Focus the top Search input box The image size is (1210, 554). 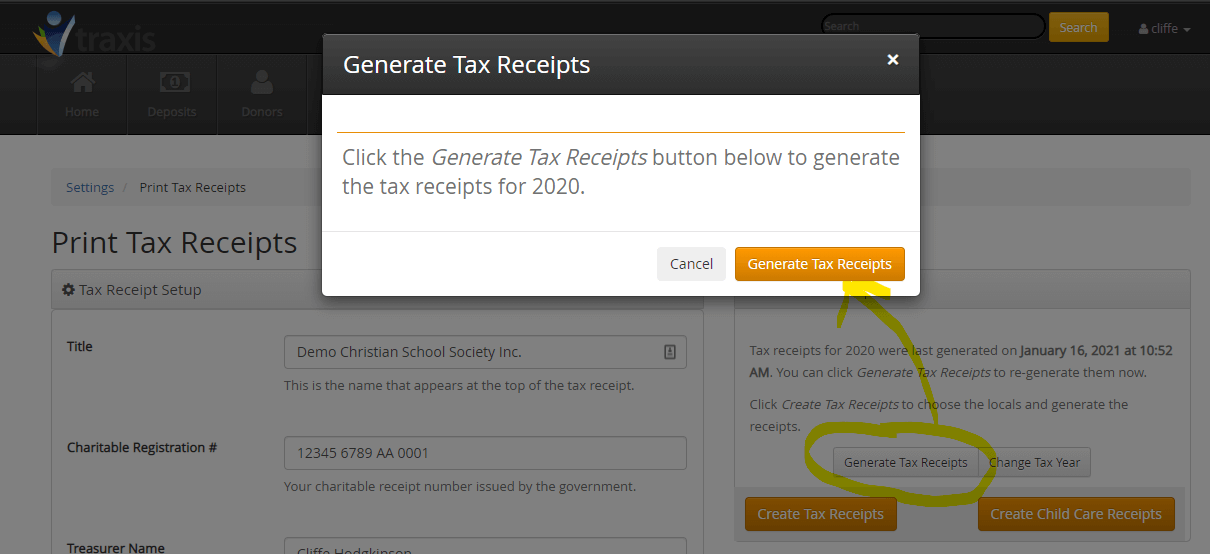[x=932, y=26]
